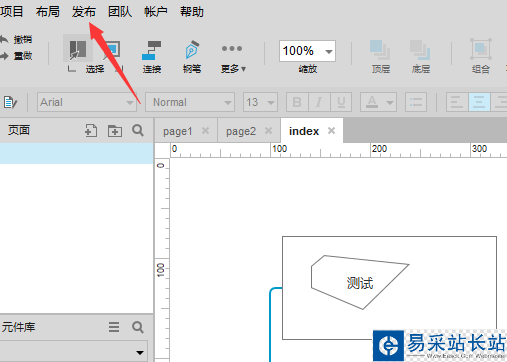Close the page2 tab
This screenshot has height=362, width=507.
pos(268,131)
